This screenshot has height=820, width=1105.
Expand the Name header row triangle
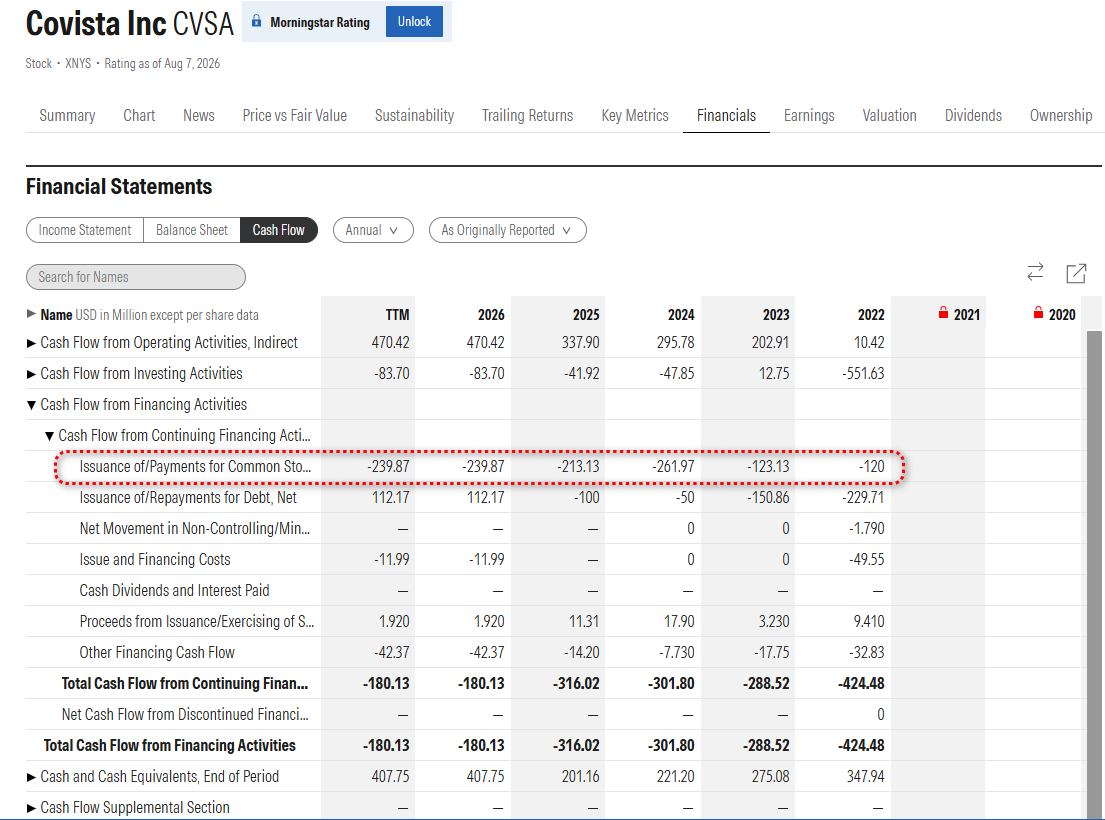pyautogui.click(x=31, y=313)
